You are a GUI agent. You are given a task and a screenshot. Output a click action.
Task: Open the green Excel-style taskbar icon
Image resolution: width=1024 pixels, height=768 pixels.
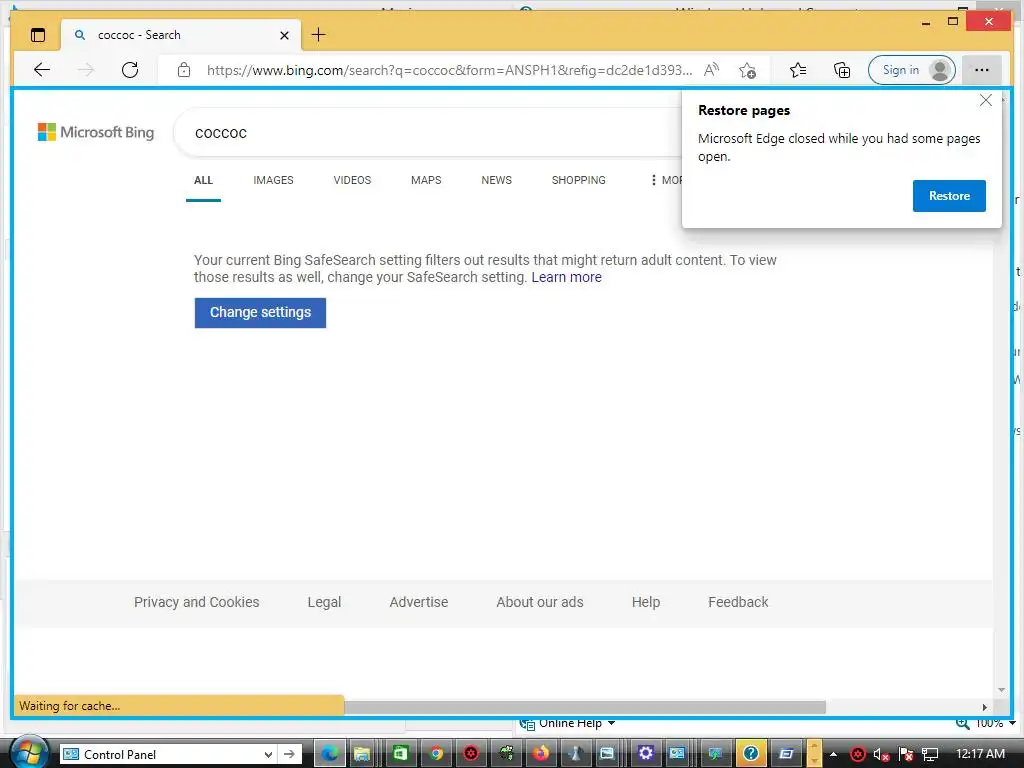point(399,754)
